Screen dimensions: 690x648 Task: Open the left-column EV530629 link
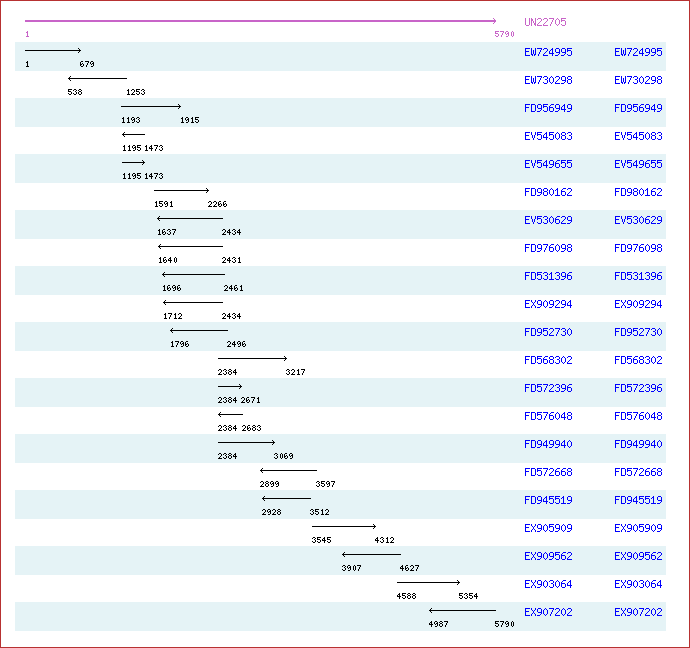click(x=548, y=220)
